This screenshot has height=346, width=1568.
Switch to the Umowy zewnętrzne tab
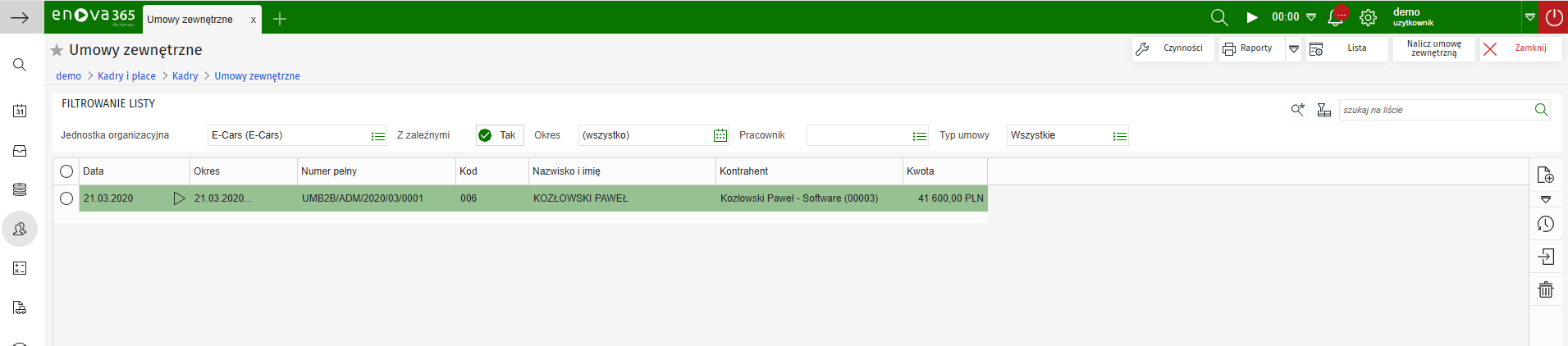[190, 20]
